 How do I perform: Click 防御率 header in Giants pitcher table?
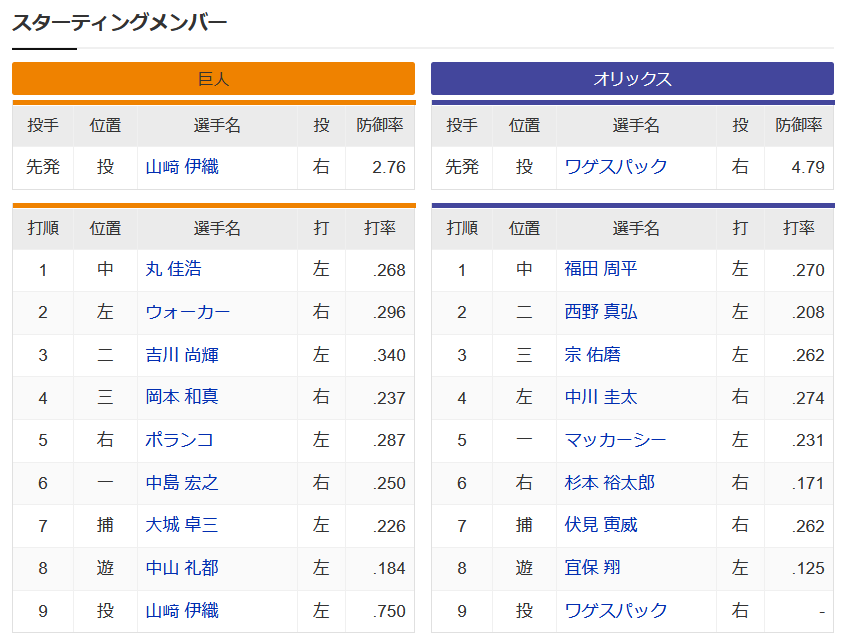tap(380, 125)
